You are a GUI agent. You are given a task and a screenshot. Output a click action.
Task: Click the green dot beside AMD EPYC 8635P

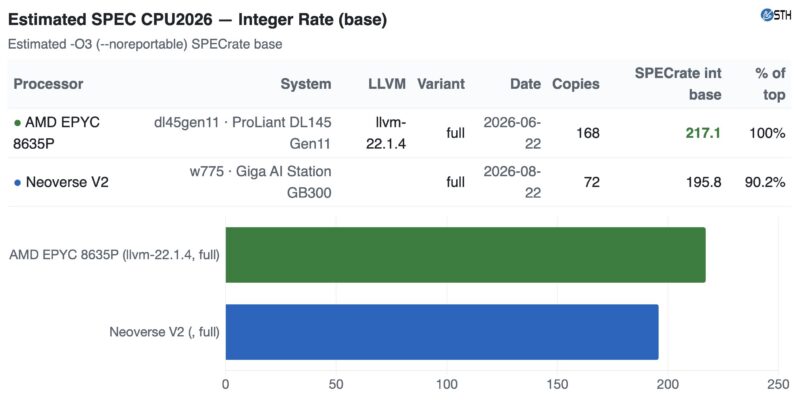pyautogui.click(x=17, y=123)
